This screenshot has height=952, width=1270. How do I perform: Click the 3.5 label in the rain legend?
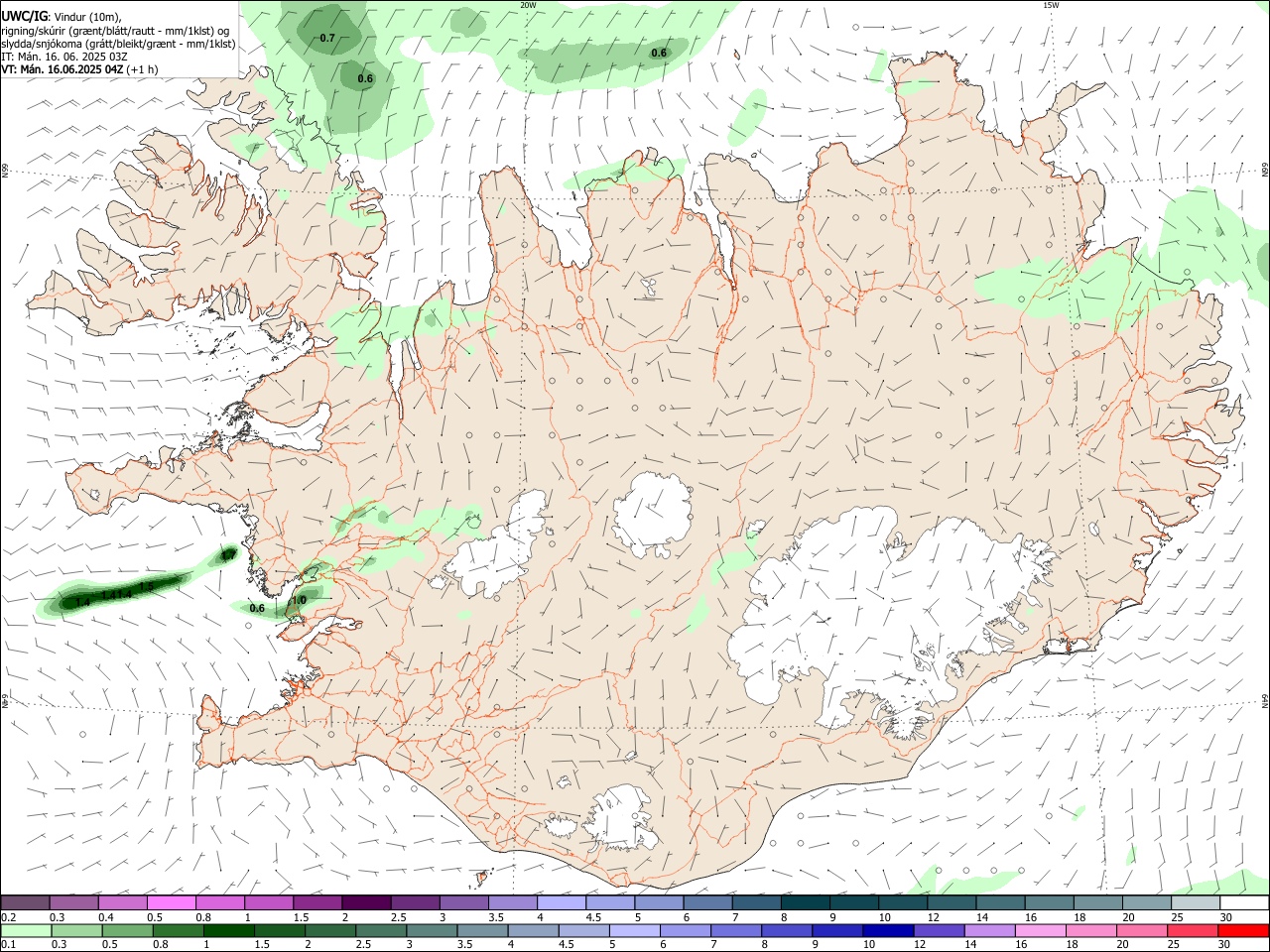coord(465,945)
